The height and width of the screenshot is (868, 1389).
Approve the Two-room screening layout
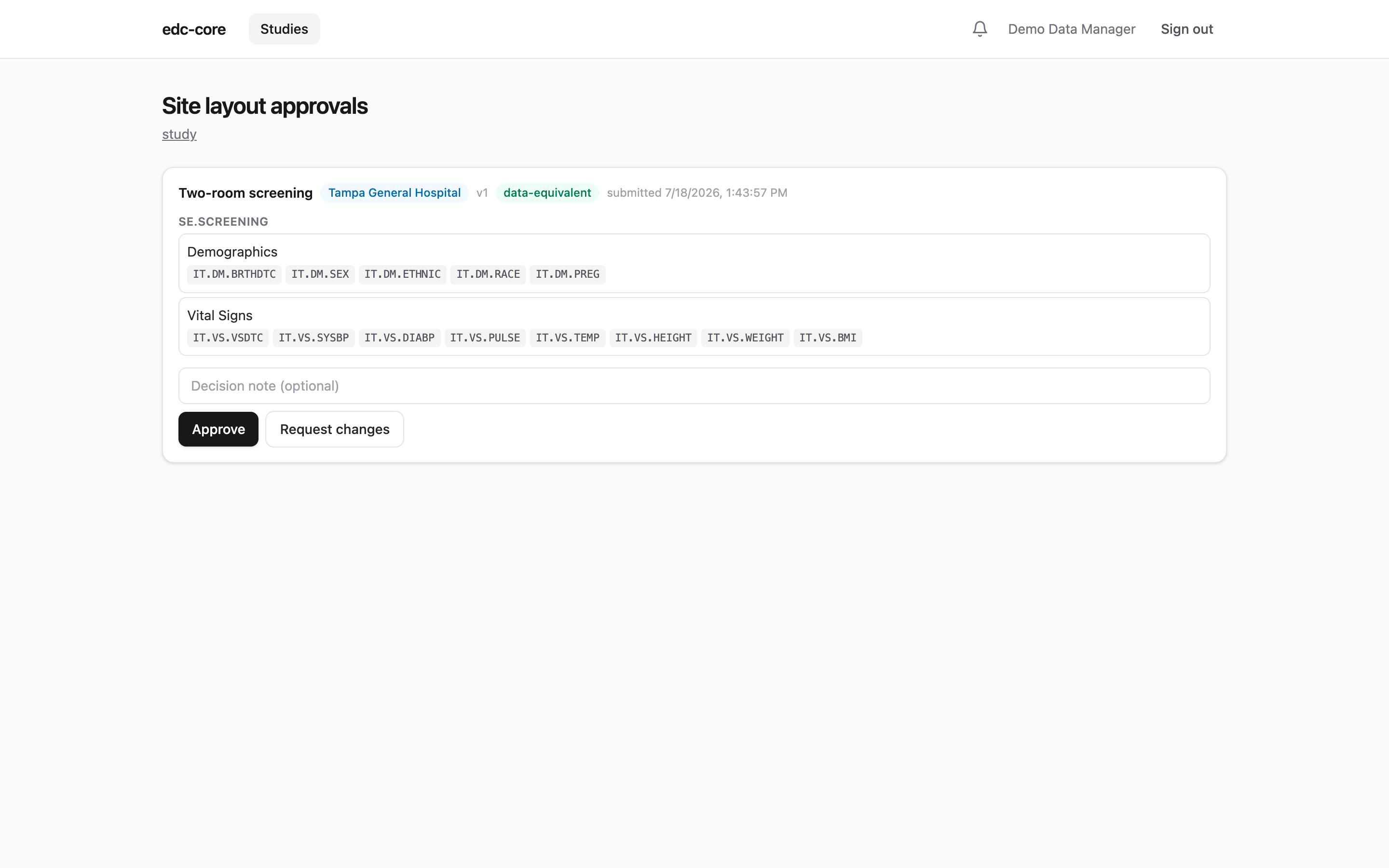(x=218, y=429)
